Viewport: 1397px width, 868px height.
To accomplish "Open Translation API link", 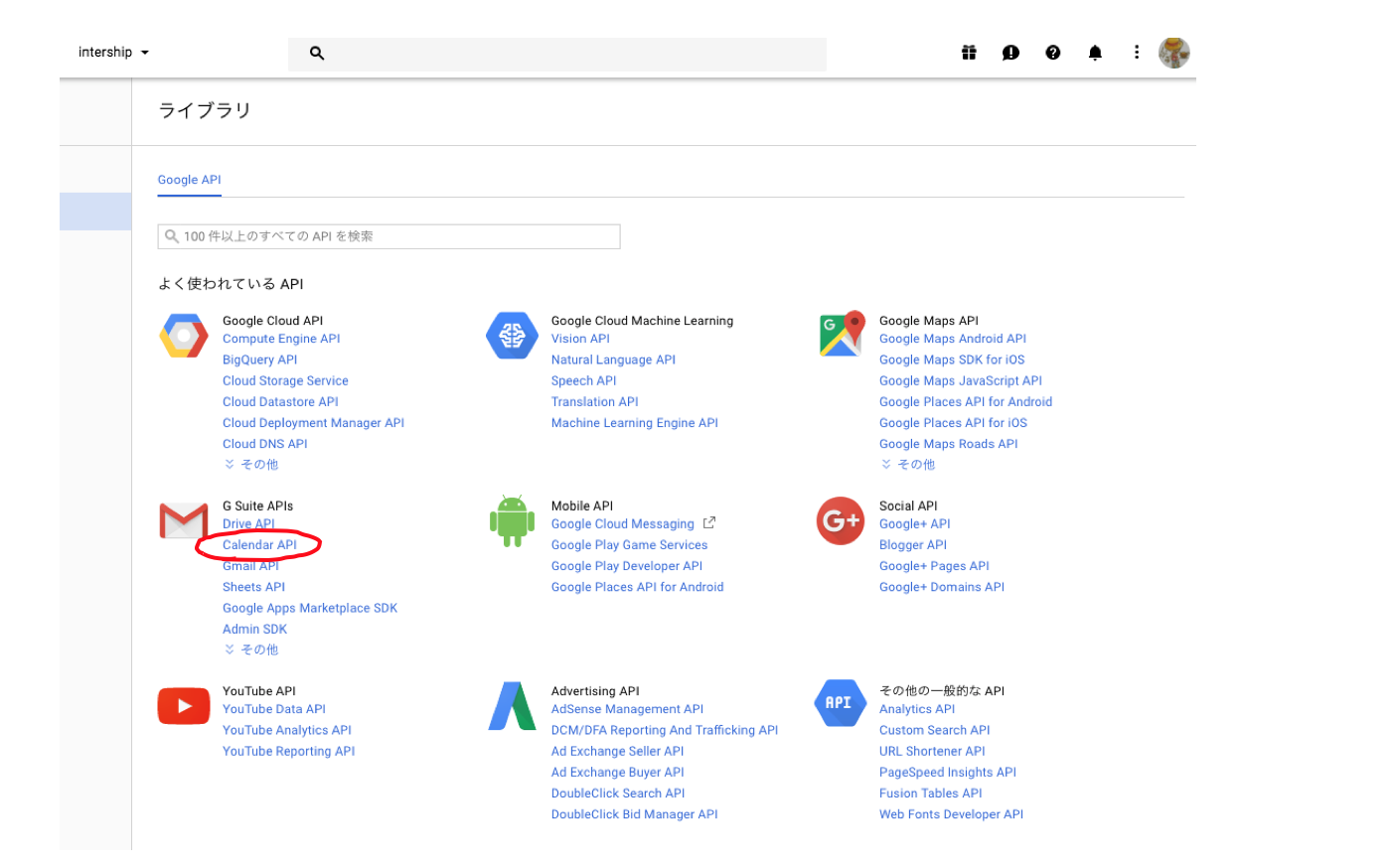I will [x=595, y=402].
